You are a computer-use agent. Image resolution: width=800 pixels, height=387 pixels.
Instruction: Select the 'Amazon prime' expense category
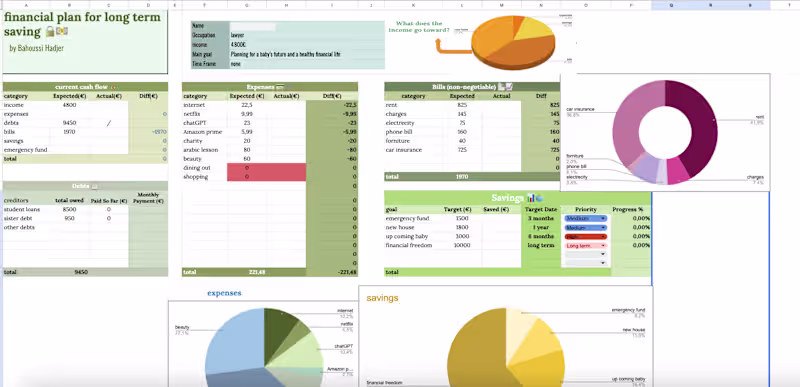click(205, 132)
